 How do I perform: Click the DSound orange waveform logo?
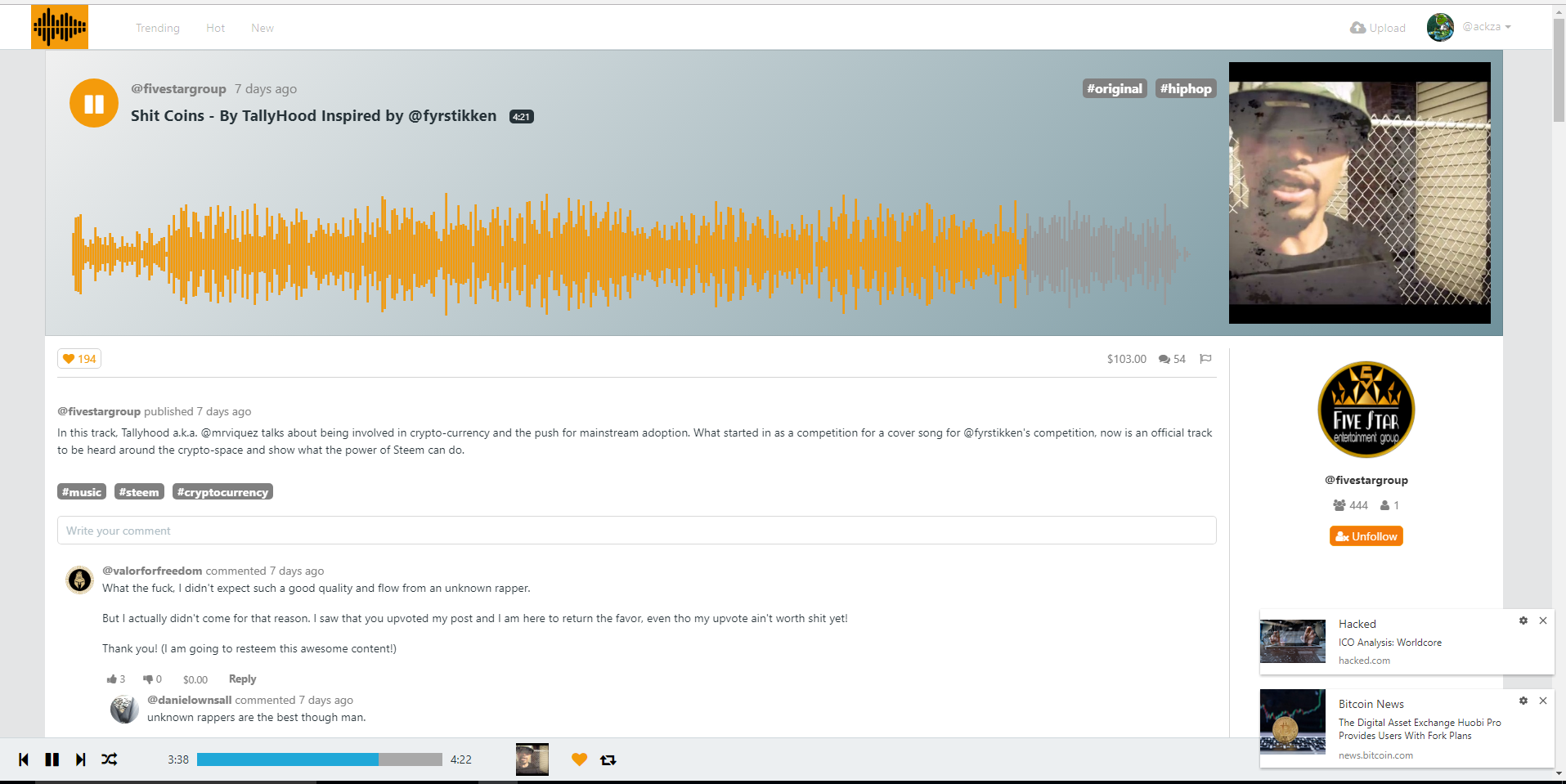pyautogui.click(x=60, y=27)
